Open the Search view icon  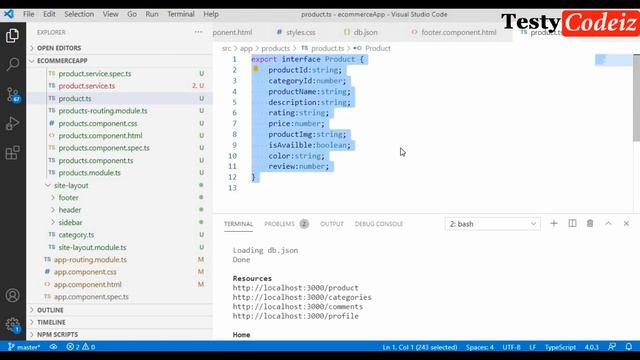point(12,64)
